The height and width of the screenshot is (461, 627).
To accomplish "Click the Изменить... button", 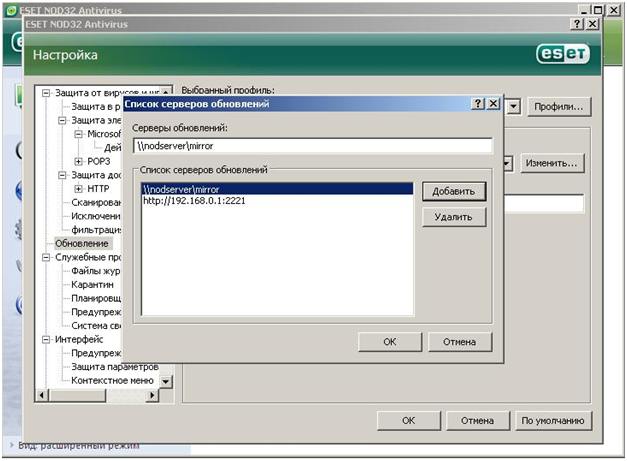I will 552,163.
